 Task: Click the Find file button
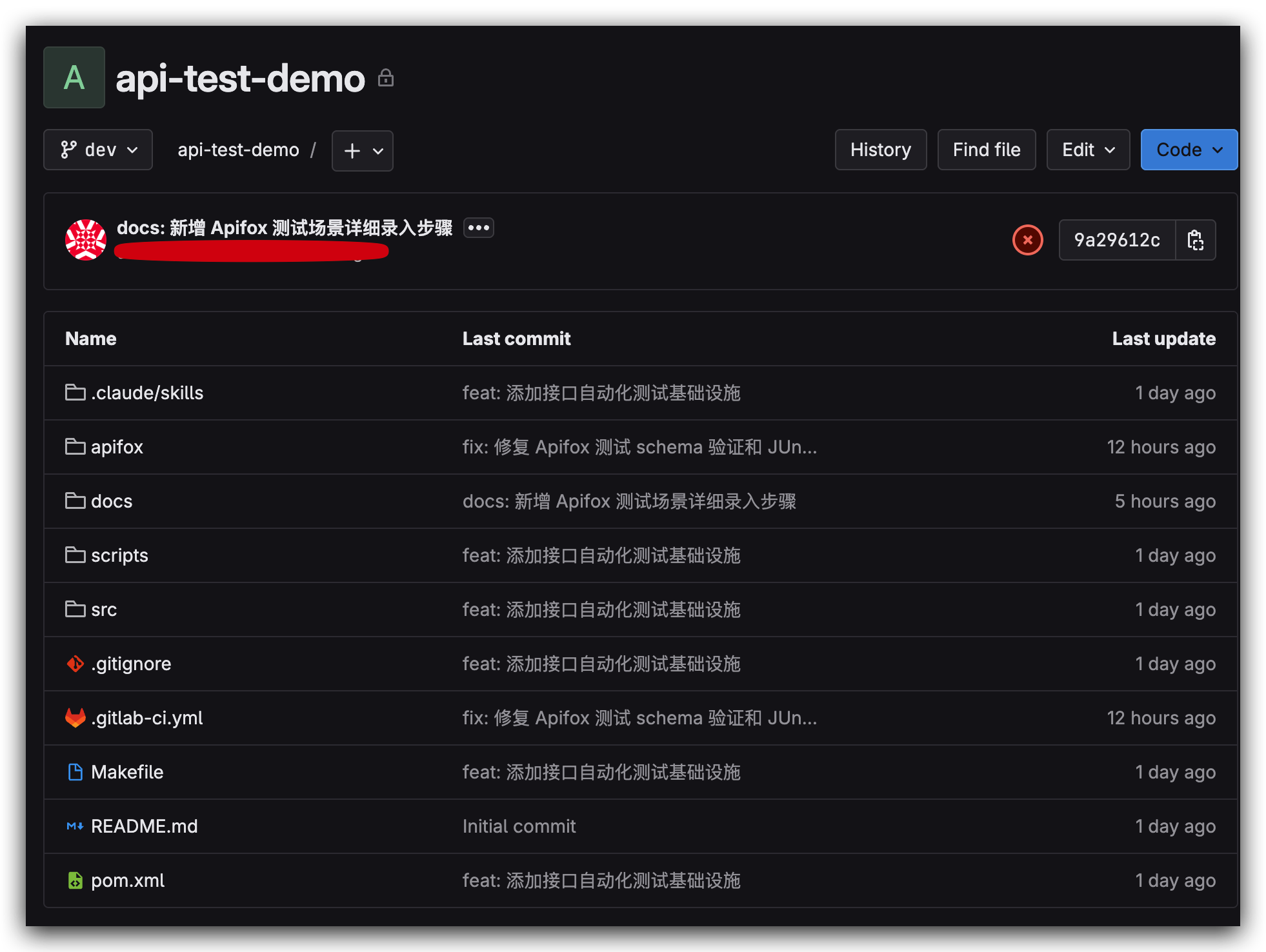(x=986, y=150)
